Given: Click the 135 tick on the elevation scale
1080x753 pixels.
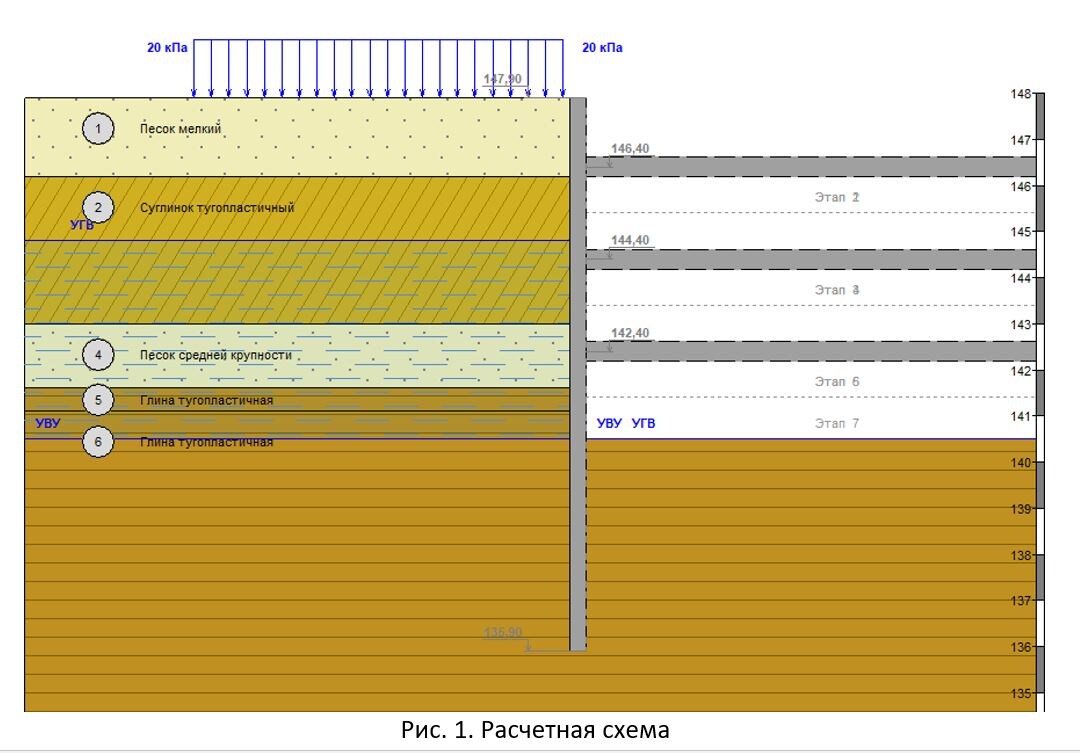Looking at the screenshot, I should 1021,693.
